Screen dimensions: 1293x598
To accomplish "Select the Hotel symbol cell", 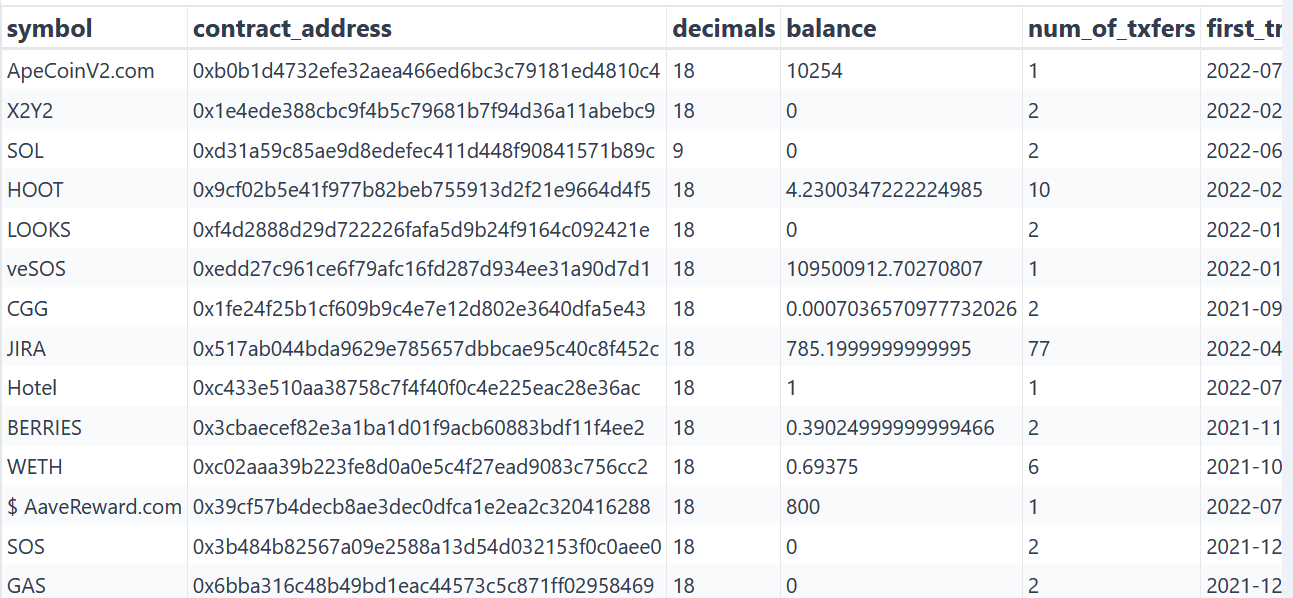I will (x=32, y=388).
